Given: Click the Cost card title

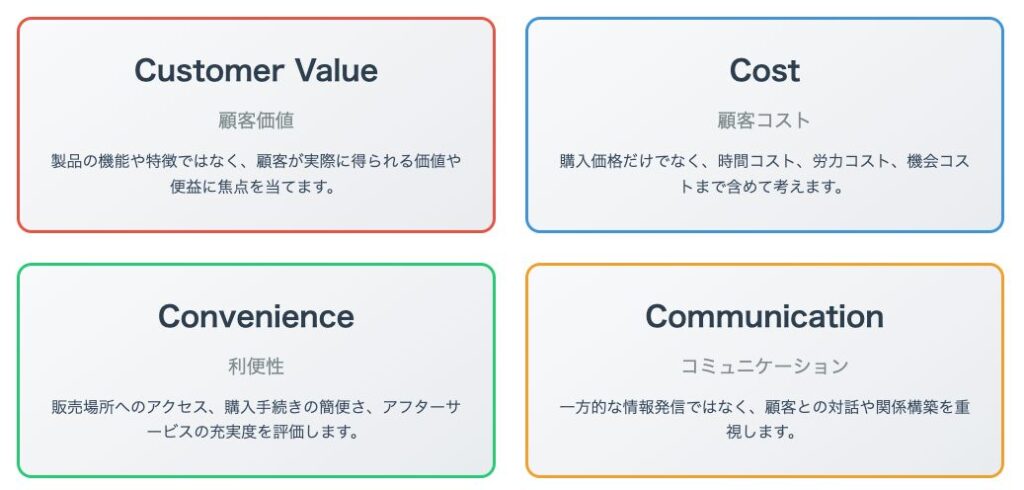Looking at the screenshot, I should tap(764, 71).
